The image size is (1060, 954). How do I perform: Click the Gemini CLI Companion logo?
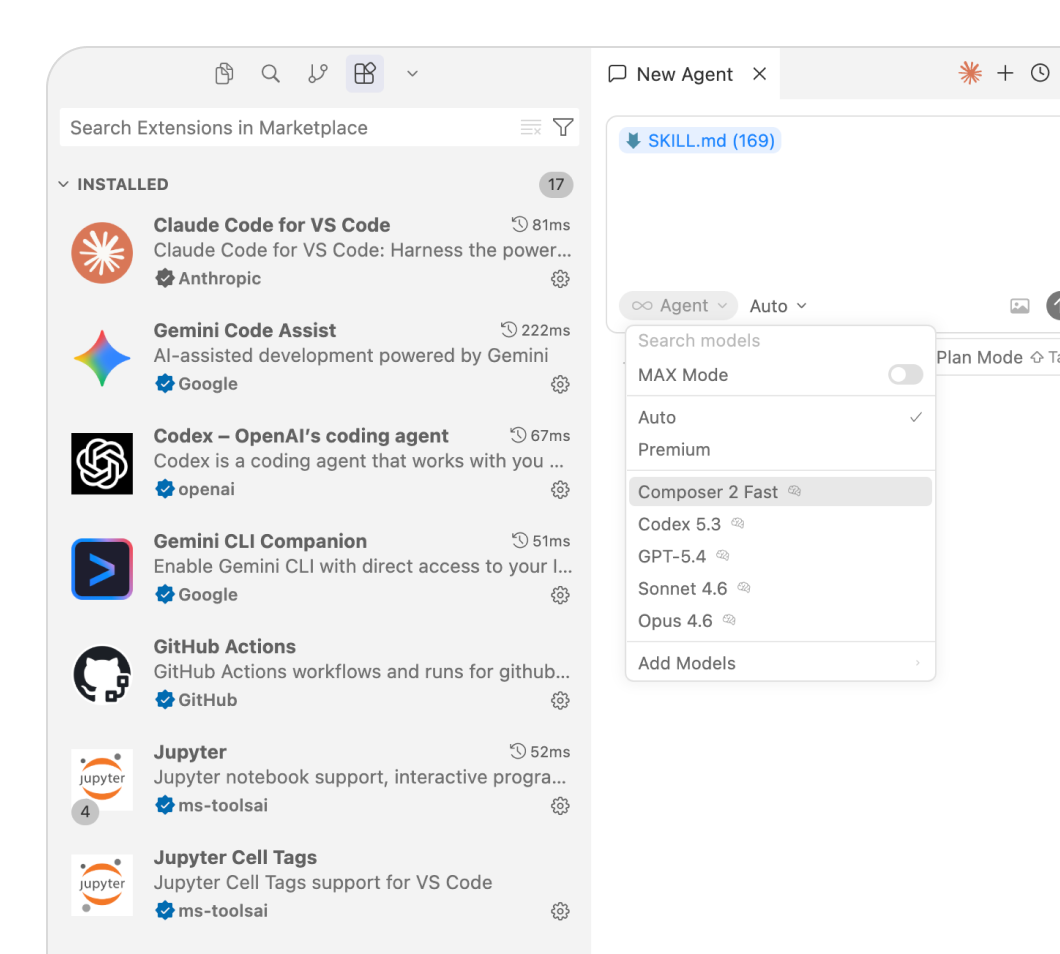click(102, 569)
